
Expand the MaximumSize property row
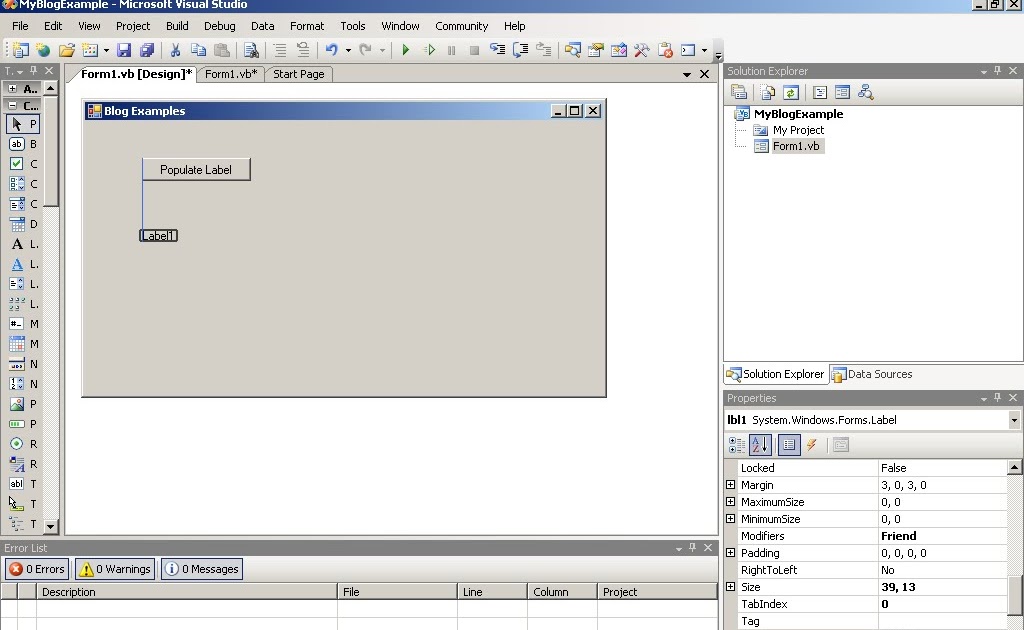pos(731,502)
